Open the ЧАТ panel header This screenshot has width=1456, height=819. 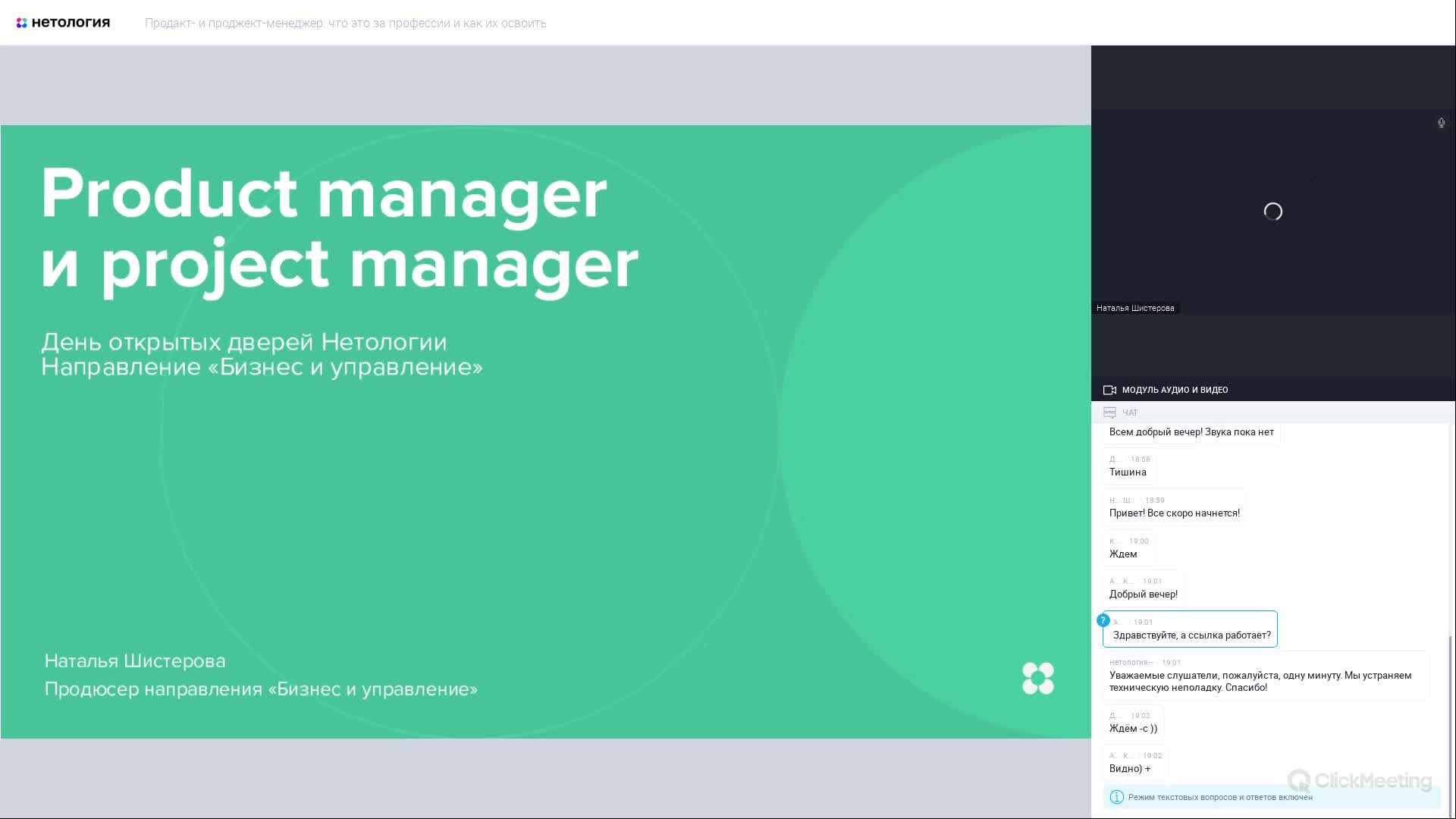pyautogui.click(x=1273, y=413)
